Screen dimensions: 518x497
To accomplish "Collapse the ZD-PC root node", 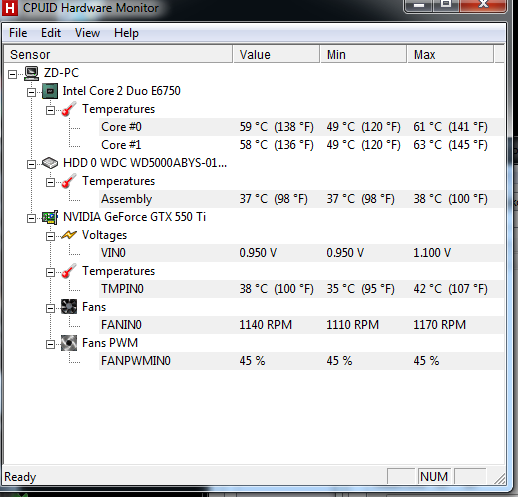I will [x=12, y=74].
